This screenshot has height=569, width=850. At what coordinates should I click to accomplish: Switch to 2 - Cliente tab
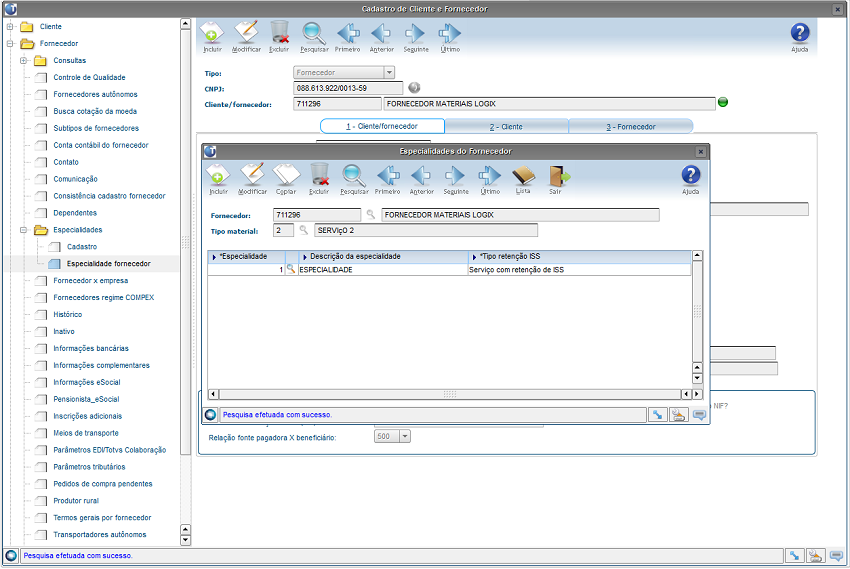[x=506, y=127]
